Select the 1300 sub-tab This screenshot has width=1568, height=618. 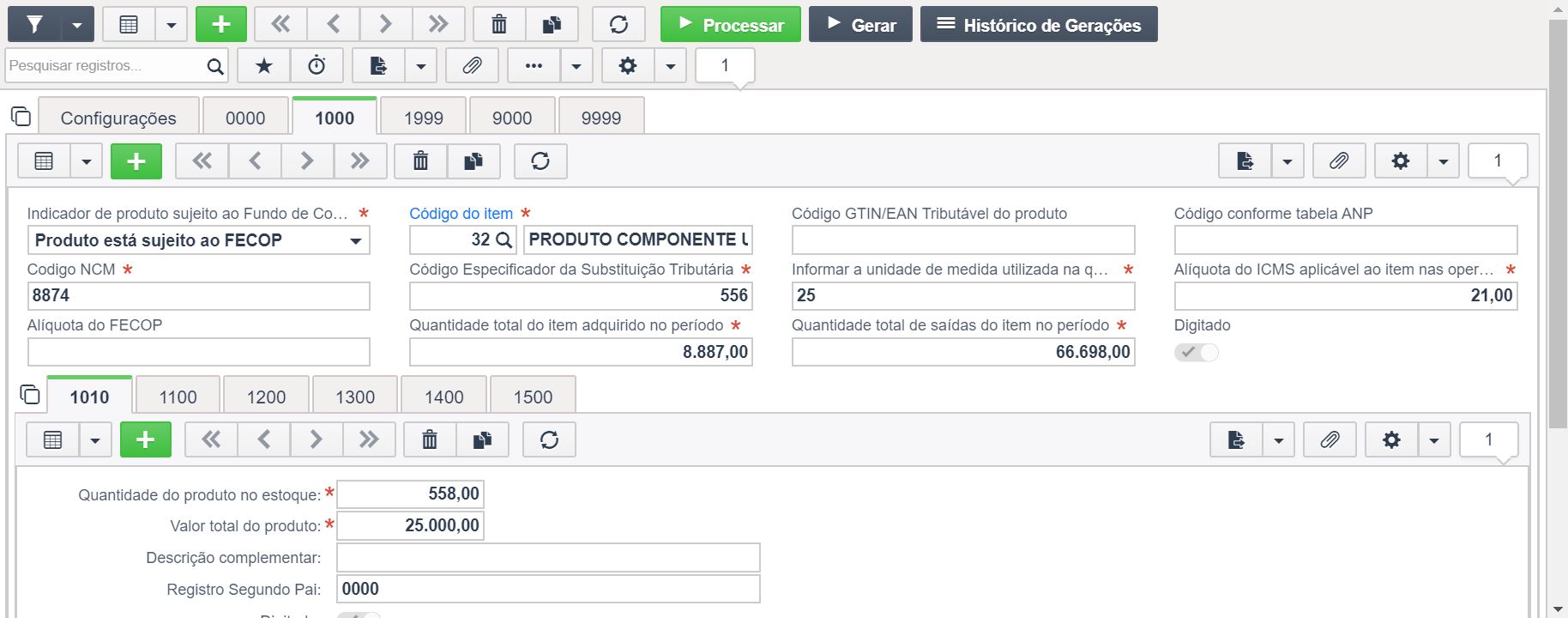tap(355, 397)
